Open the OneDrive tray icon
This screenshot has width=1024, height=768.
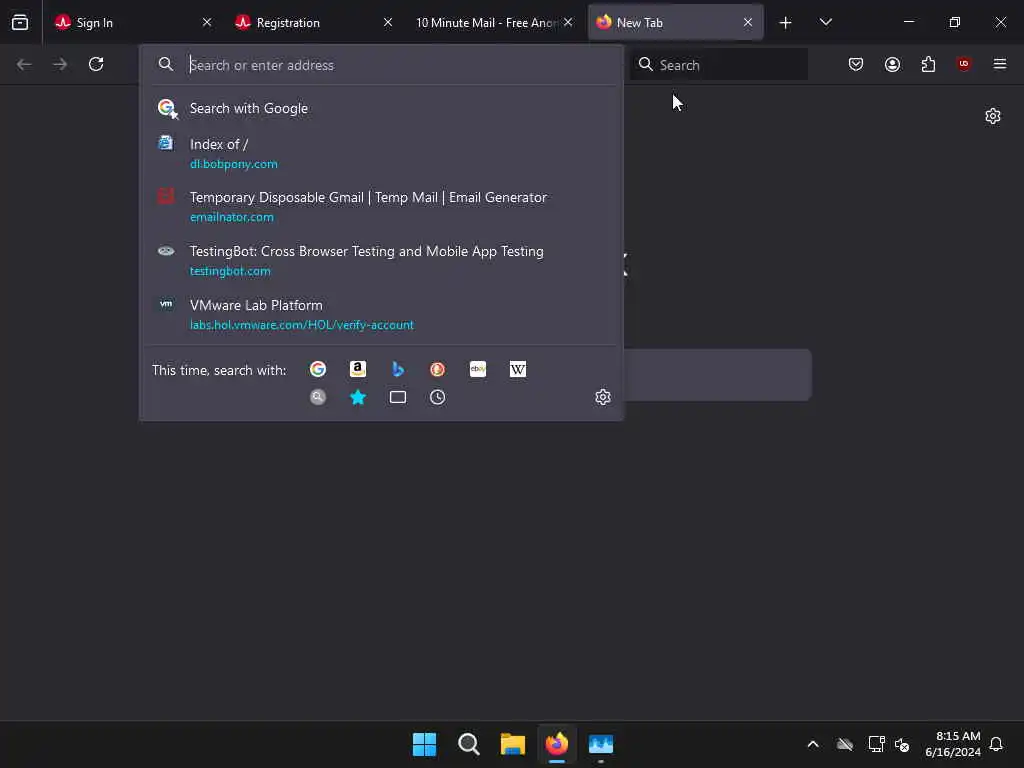click(x=845, y=744)
